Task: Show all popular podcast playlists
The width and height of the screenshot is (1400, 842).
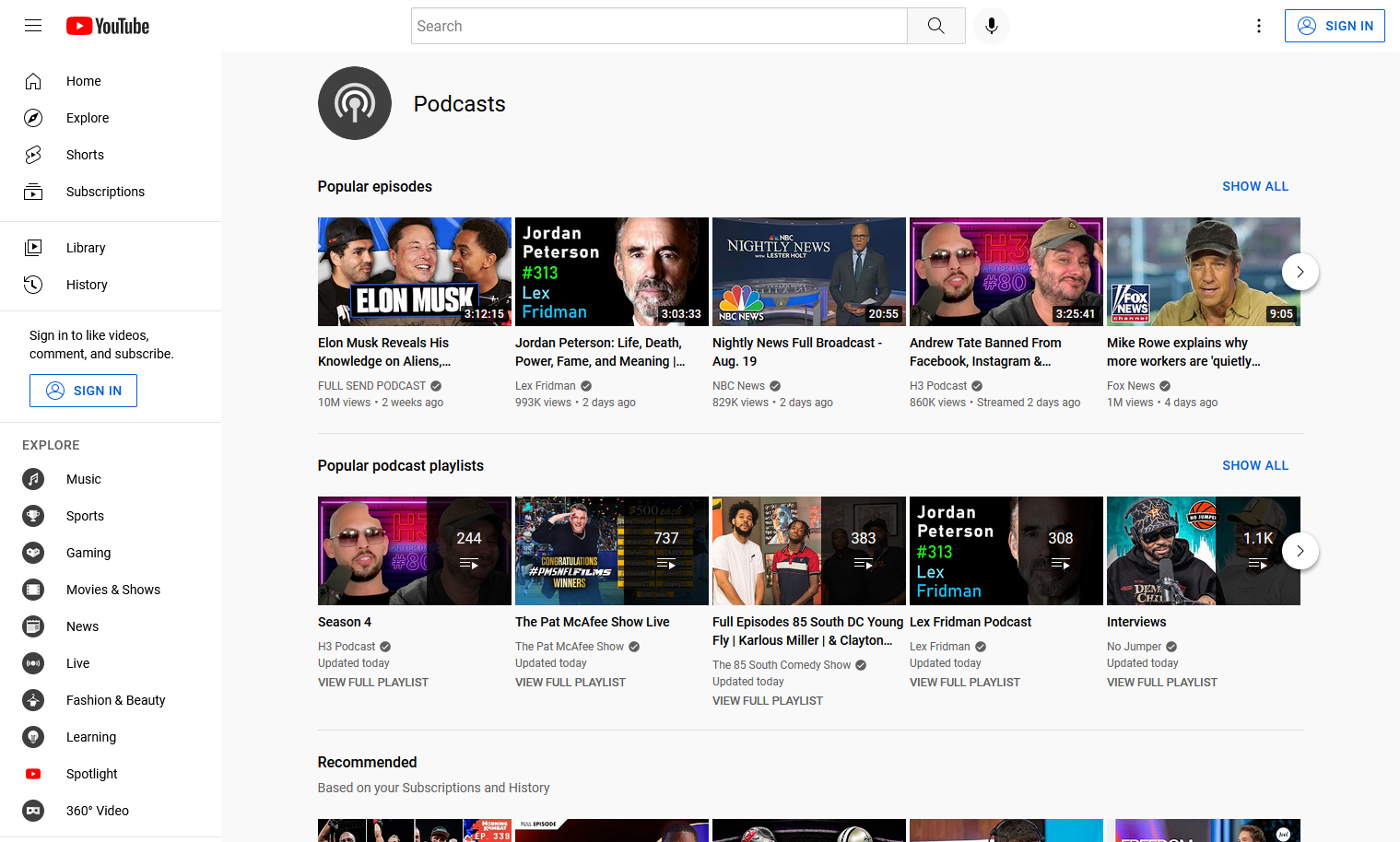Action: click(x=1255, y=465)
